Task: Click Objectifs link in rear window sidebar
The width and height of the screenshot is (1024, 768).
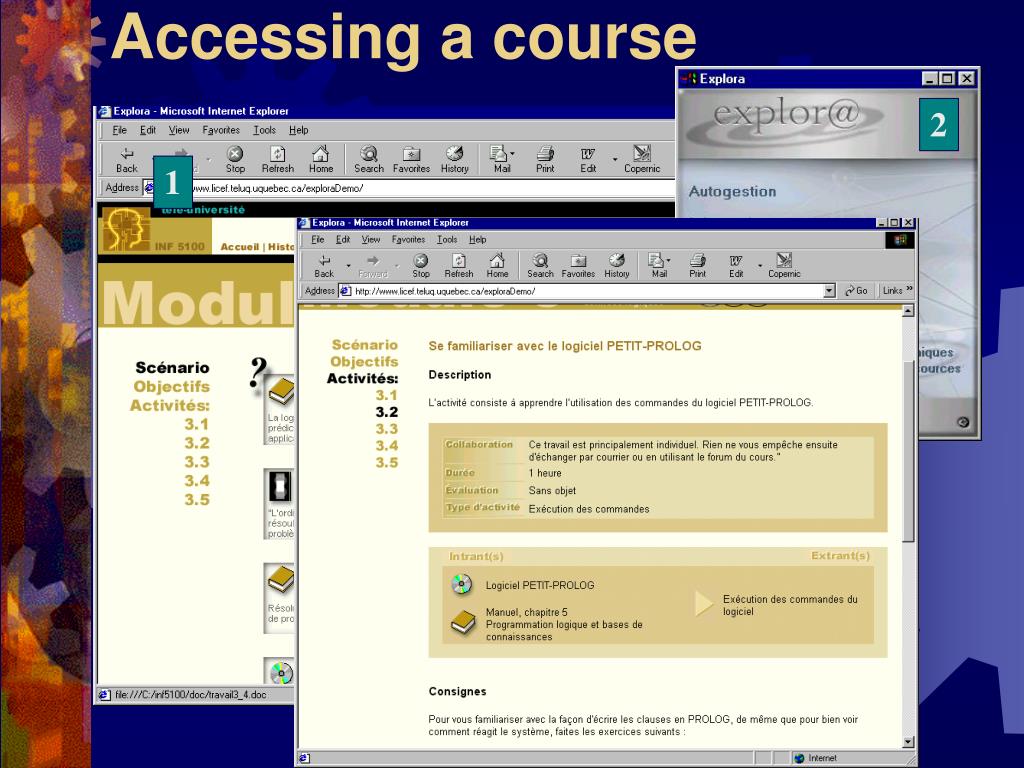Action: tap(171, 387)
